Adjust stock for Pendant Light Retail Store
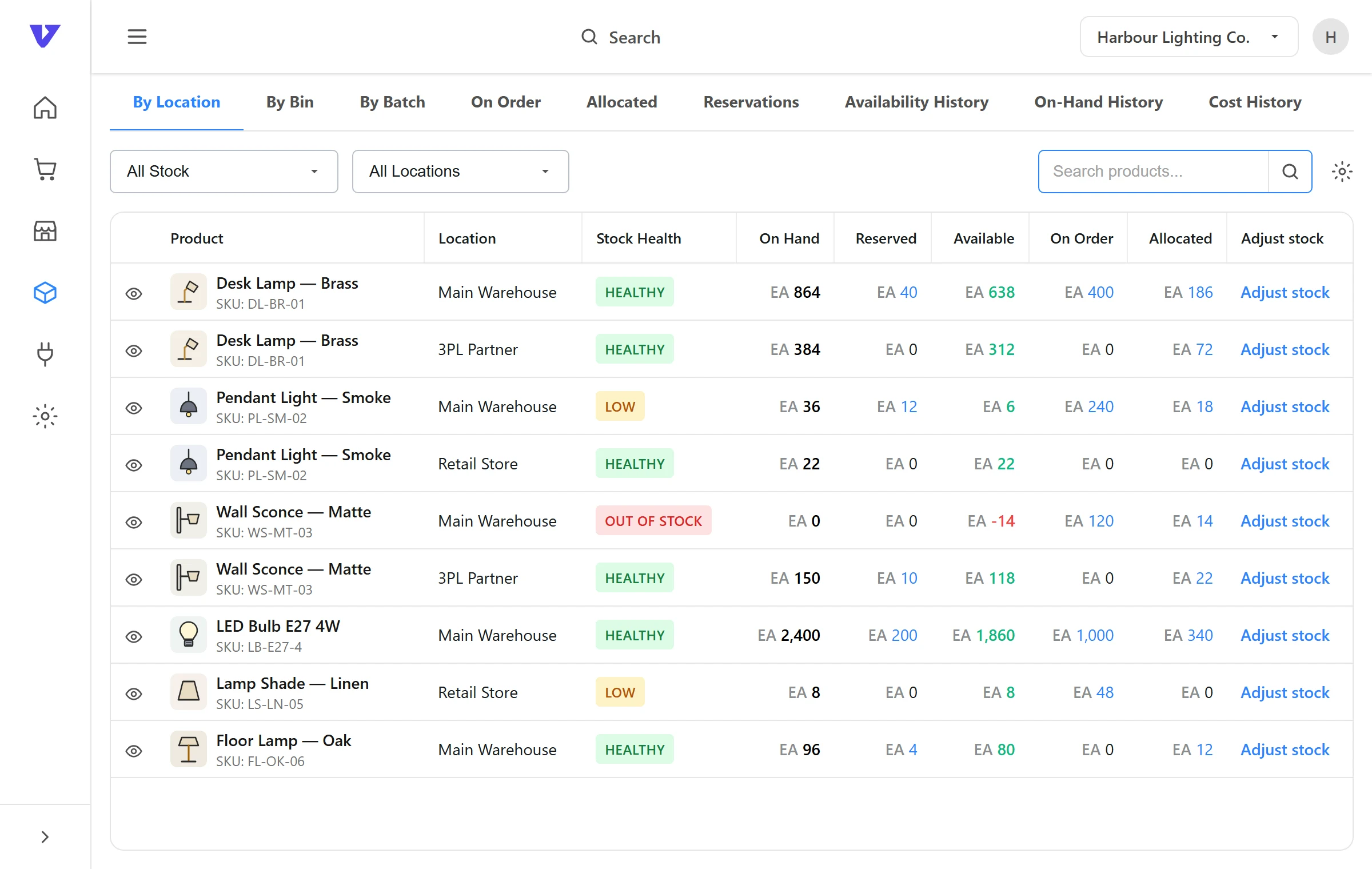1372x869 pixels. [1285, 464]
